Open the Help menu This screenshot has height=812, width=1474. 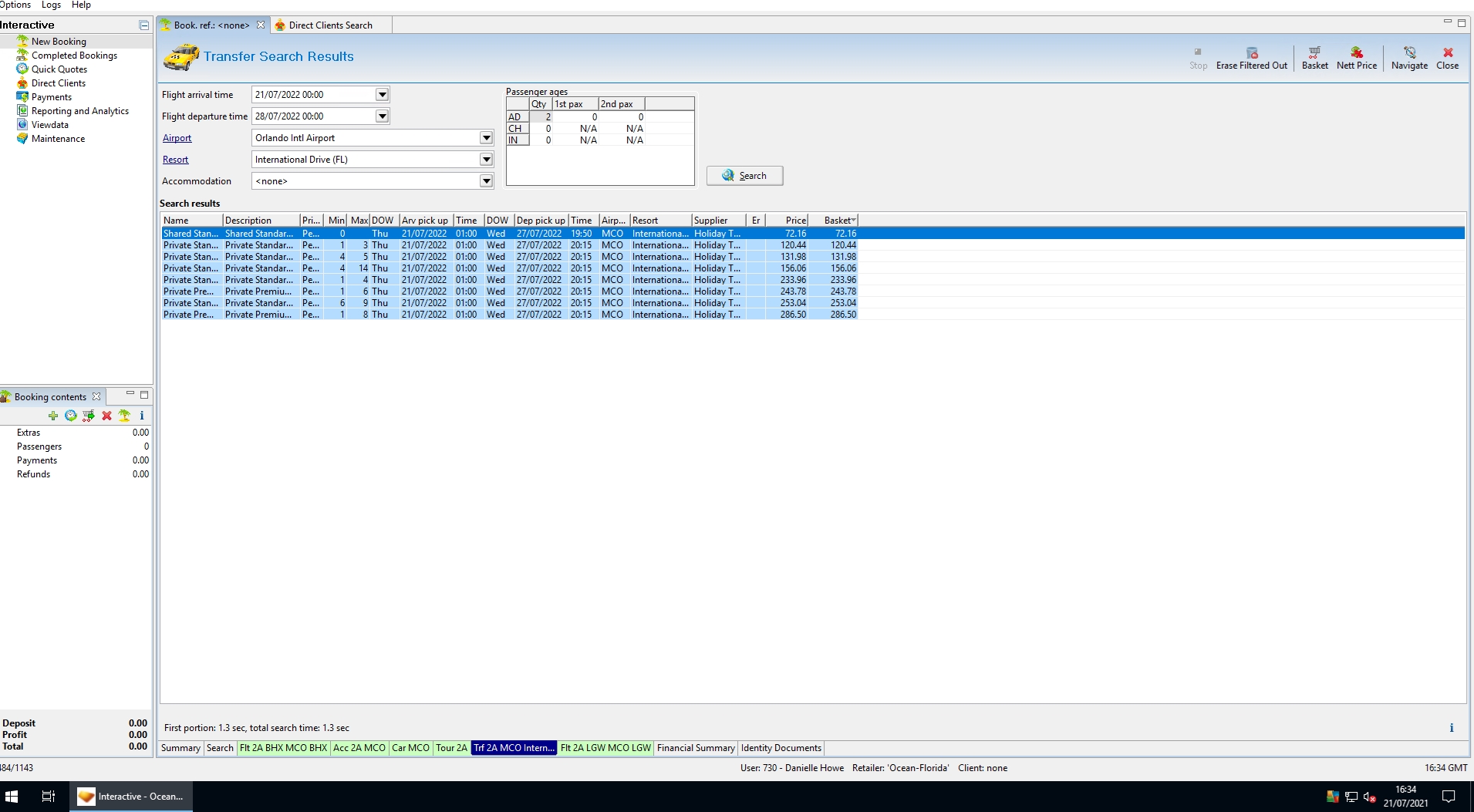click(x=81, y=5)
